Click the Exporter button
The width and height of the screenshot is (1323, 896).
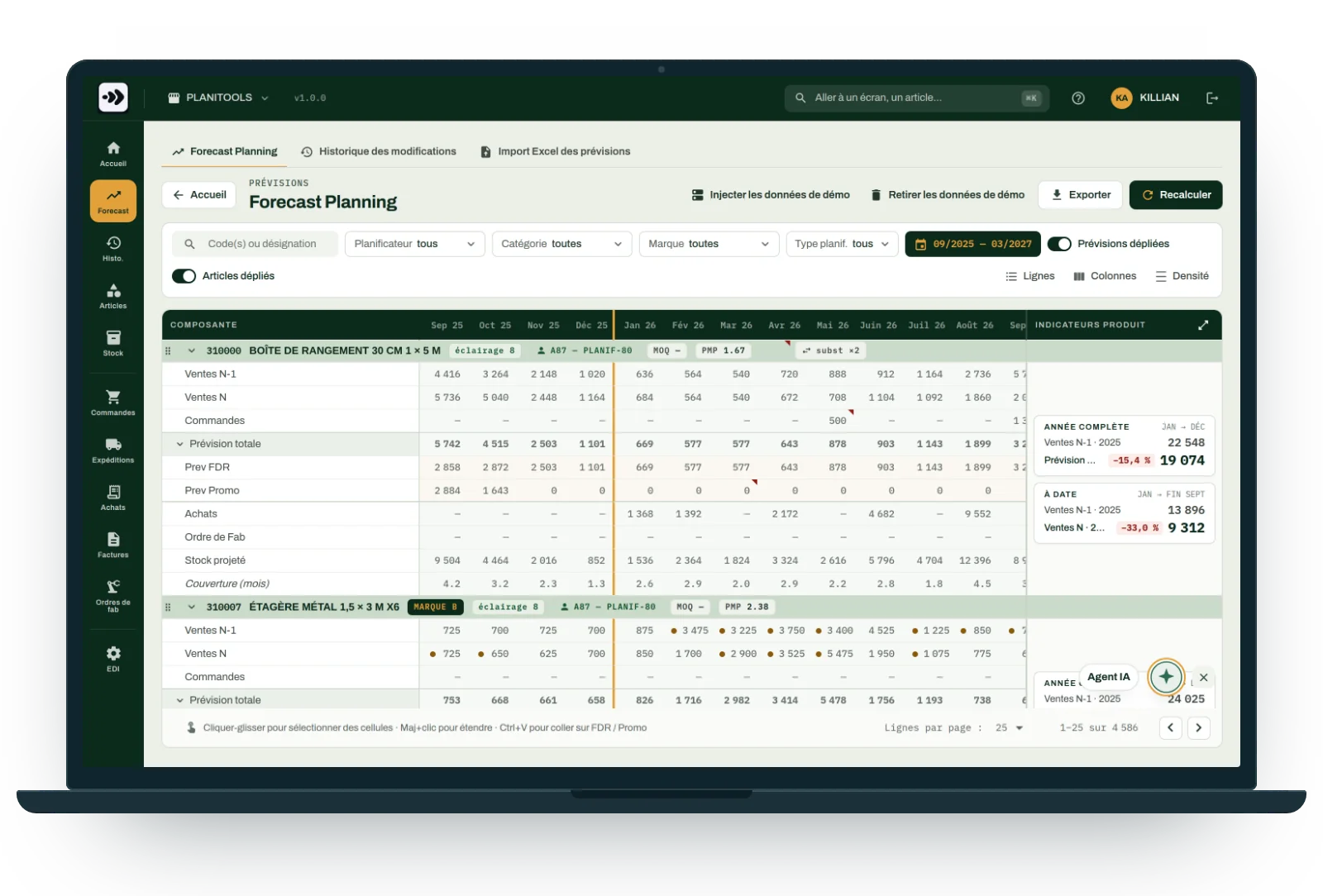pyautogui.click(x=1081, y=195)
